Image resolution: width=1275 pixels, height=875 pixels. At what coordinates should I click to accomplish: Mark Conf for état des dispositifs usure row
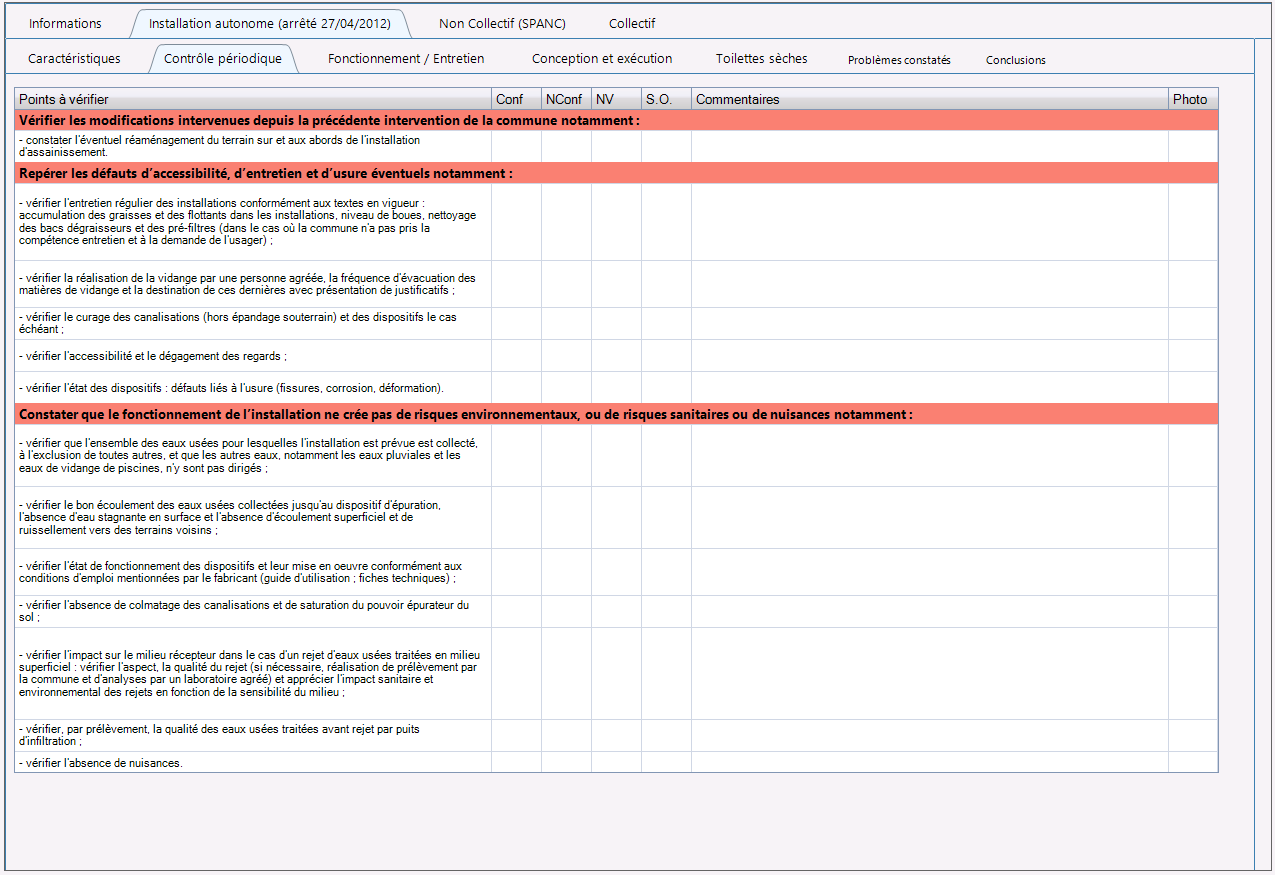click(x=516, y=387)
